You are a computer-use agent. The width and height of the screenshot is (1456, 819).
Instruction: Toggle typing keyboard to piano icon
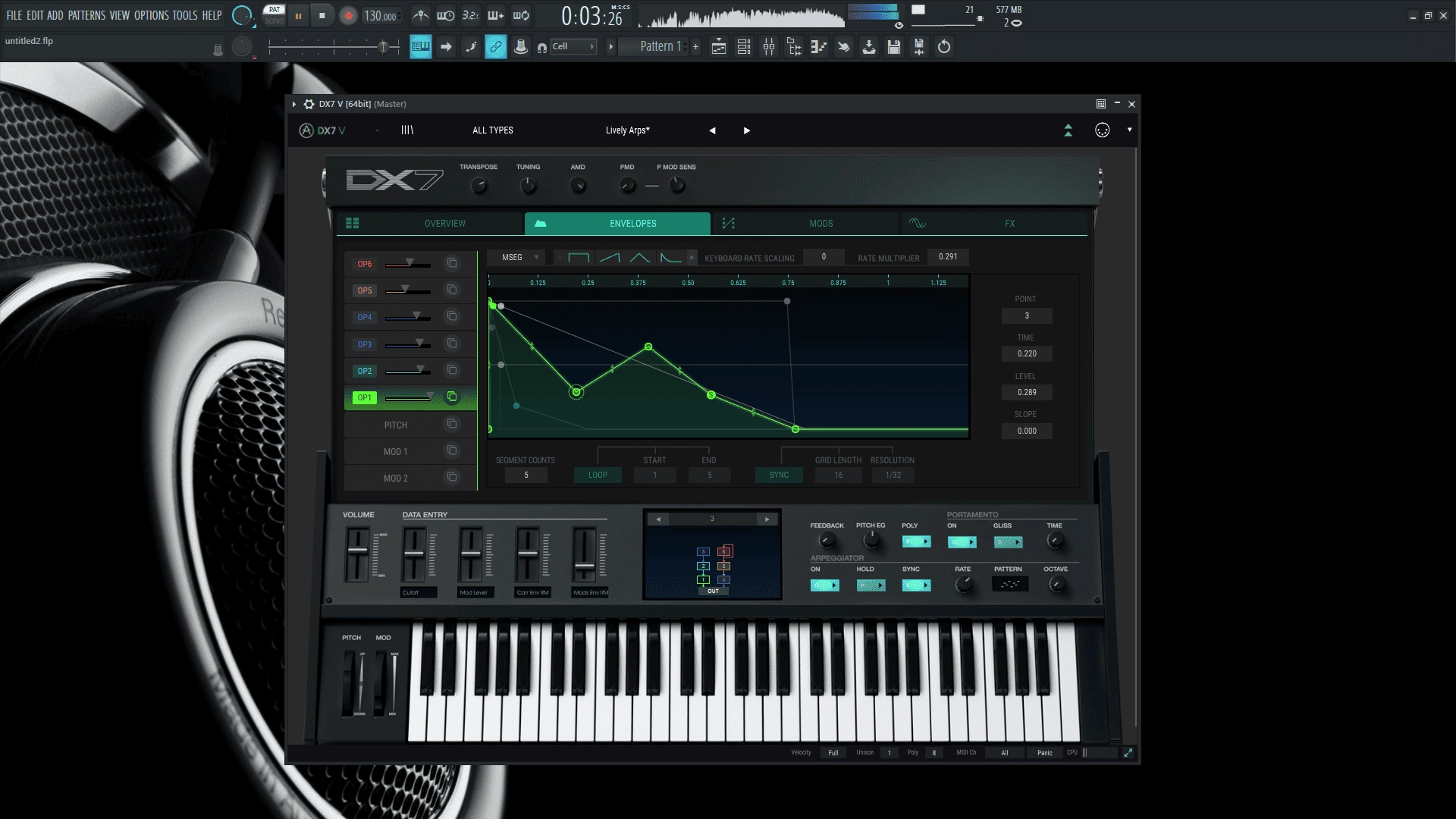(421, 47)
